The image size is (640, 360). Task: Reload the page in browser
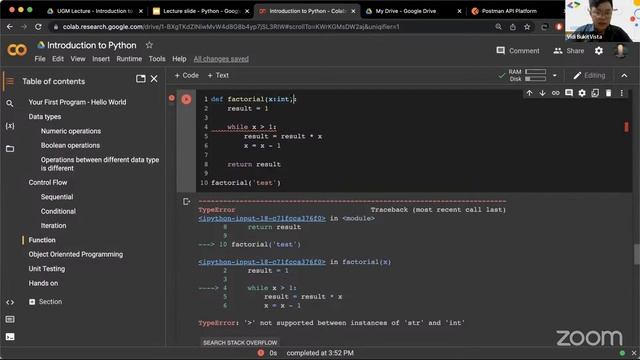click(38, 27)
